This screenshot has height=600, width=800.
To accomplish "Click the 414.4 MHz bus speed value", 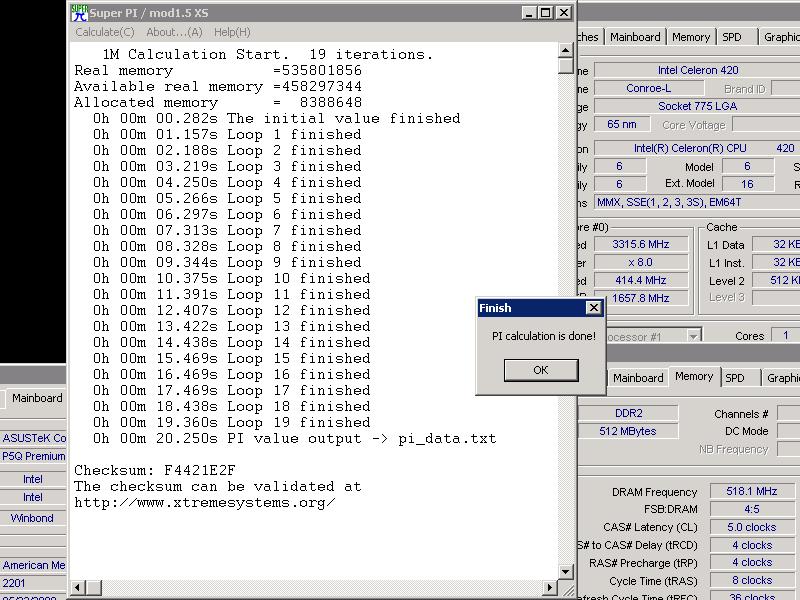I will point(641,280).
